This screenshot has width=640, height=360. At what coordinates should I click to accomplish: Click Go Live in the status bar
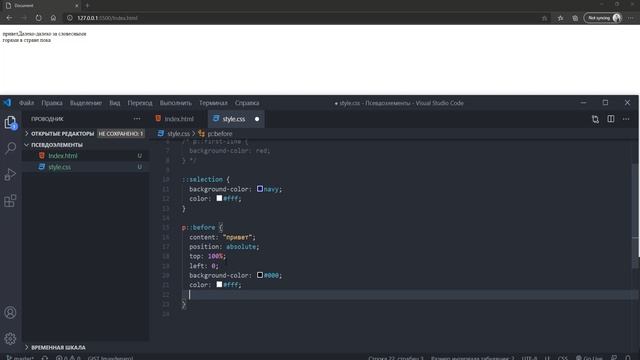[589, 358]
